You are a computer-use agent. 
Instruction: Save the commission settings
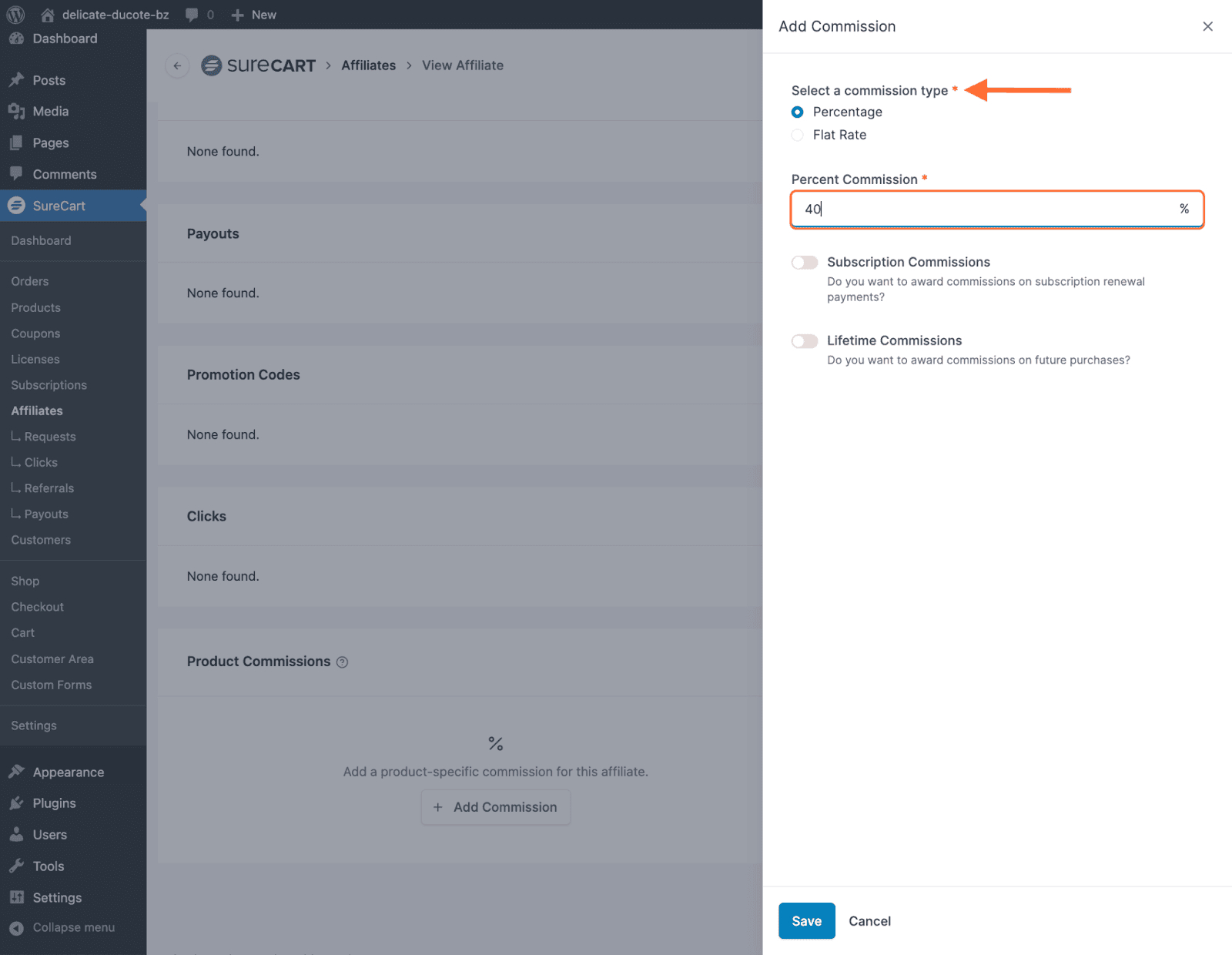(806, 921)
